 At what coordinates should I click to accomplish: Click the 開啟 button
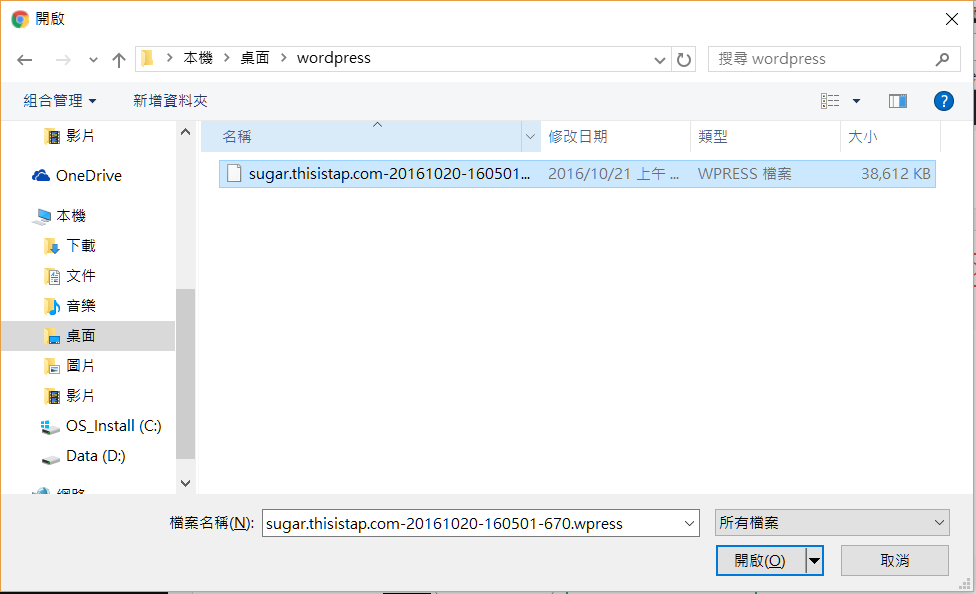[x=760, y=561]
